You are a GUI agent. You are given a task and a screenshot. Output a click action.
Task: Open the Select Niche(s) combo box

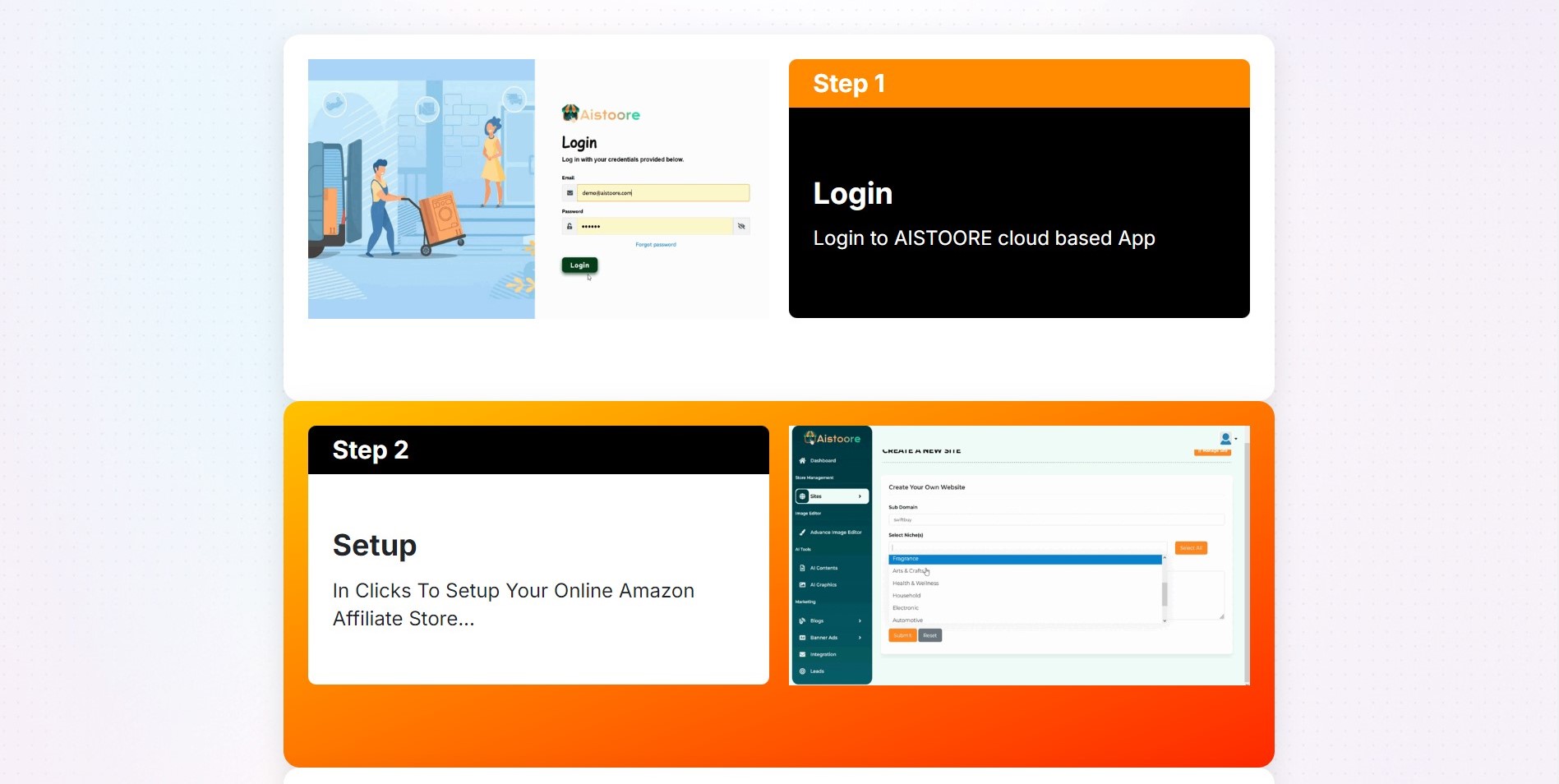(x=1027, y=547)
